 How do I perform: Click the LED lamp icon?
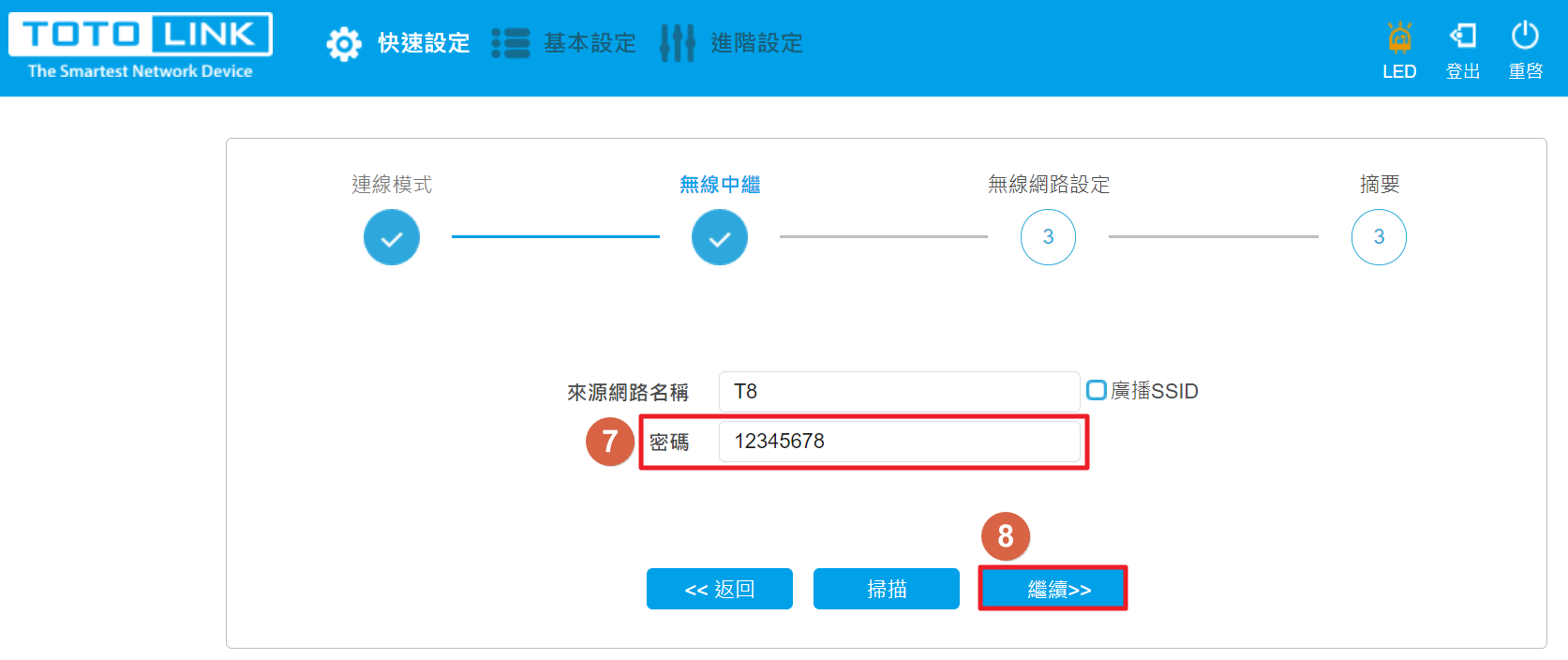[x=1399, y=37]
